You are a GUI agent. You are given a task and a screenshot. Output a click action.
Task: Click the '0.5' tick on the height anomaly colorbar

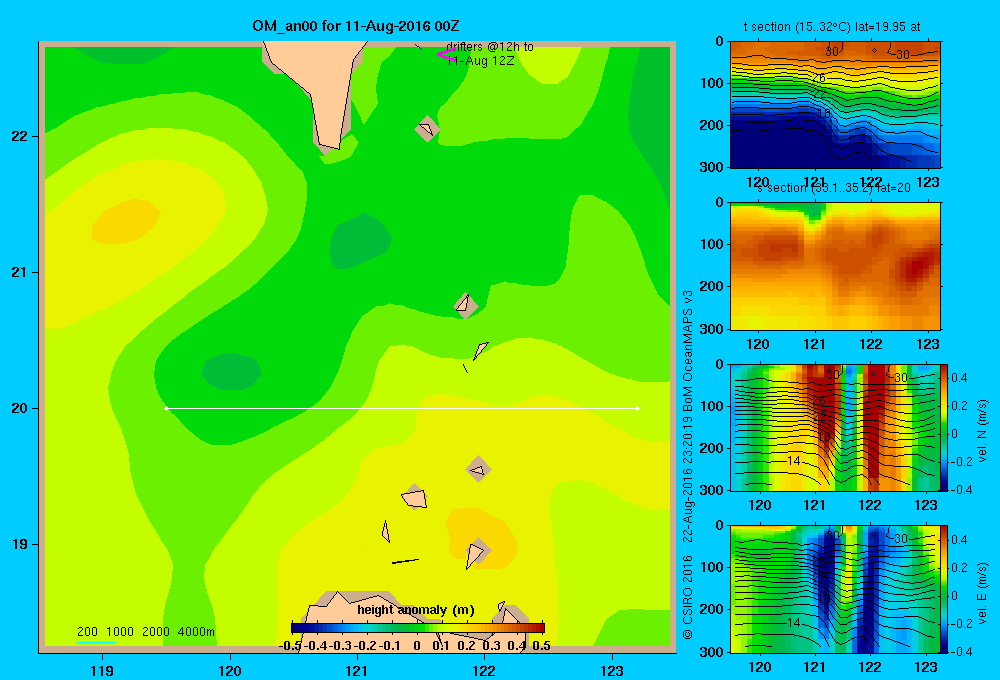[541, 646]
